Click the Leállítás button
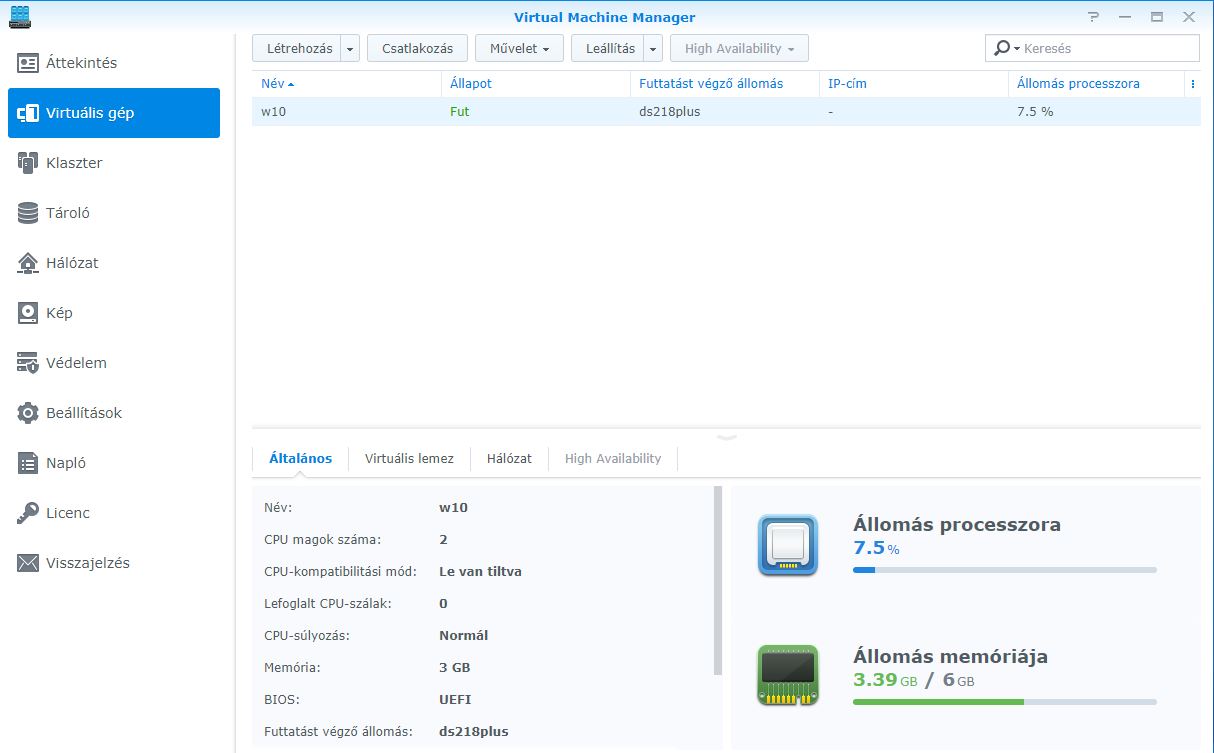Viewport: 1214px width, 753px height. (x=609, y=49)
